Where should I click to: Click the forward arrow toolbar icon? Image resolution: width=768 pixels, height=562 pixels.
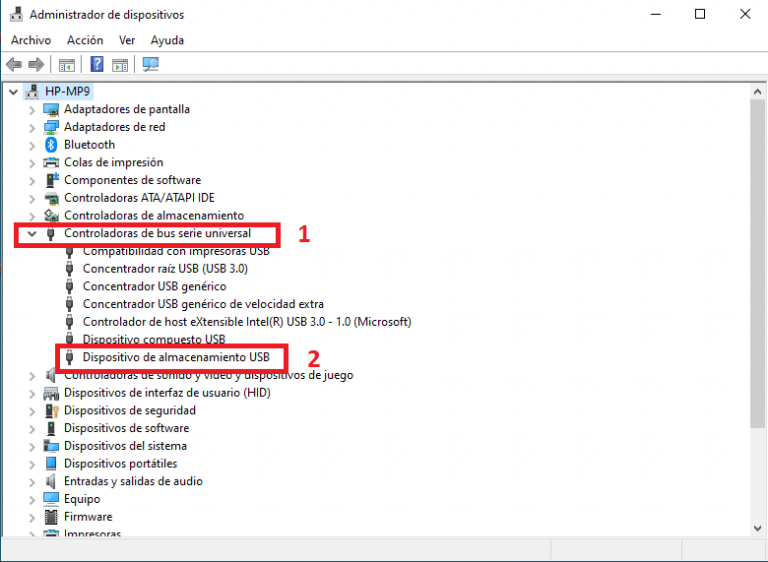pos(36,65)
